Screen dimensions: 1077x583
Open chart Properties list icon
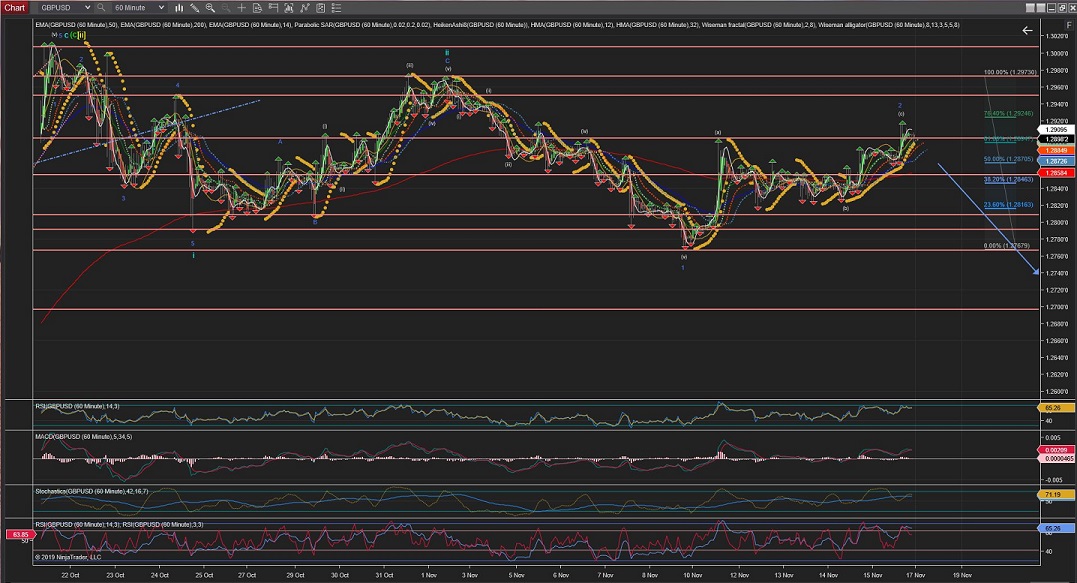(x=337, y=7)
